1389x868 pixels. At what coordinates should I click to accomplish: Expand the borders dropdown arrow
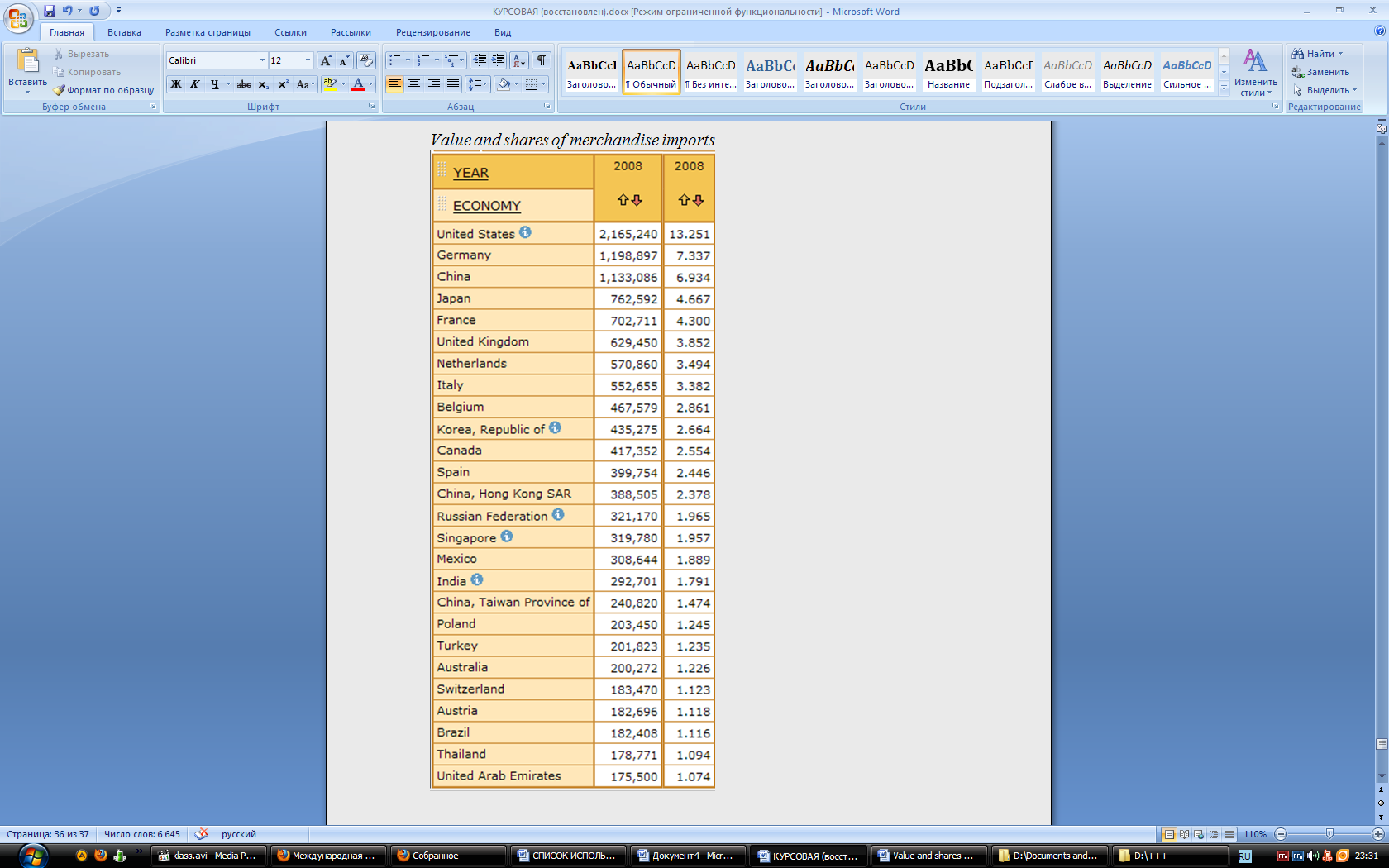[543, 84]
